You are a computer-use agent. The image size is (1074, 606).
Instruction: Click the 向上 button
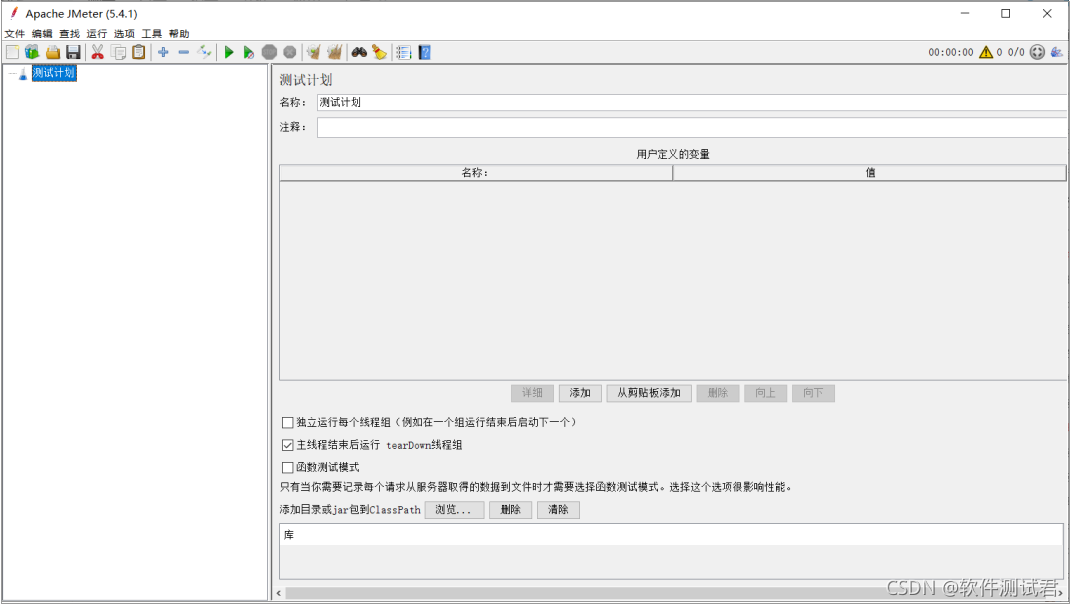[766, 393]
